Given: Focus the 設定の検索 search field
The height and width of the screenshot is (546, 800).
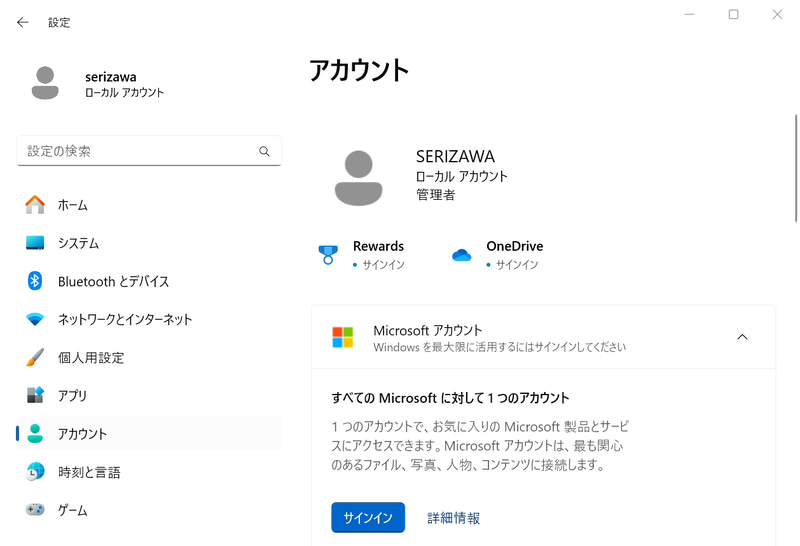Looking at the screenshot, I should [x=149, y=151].
